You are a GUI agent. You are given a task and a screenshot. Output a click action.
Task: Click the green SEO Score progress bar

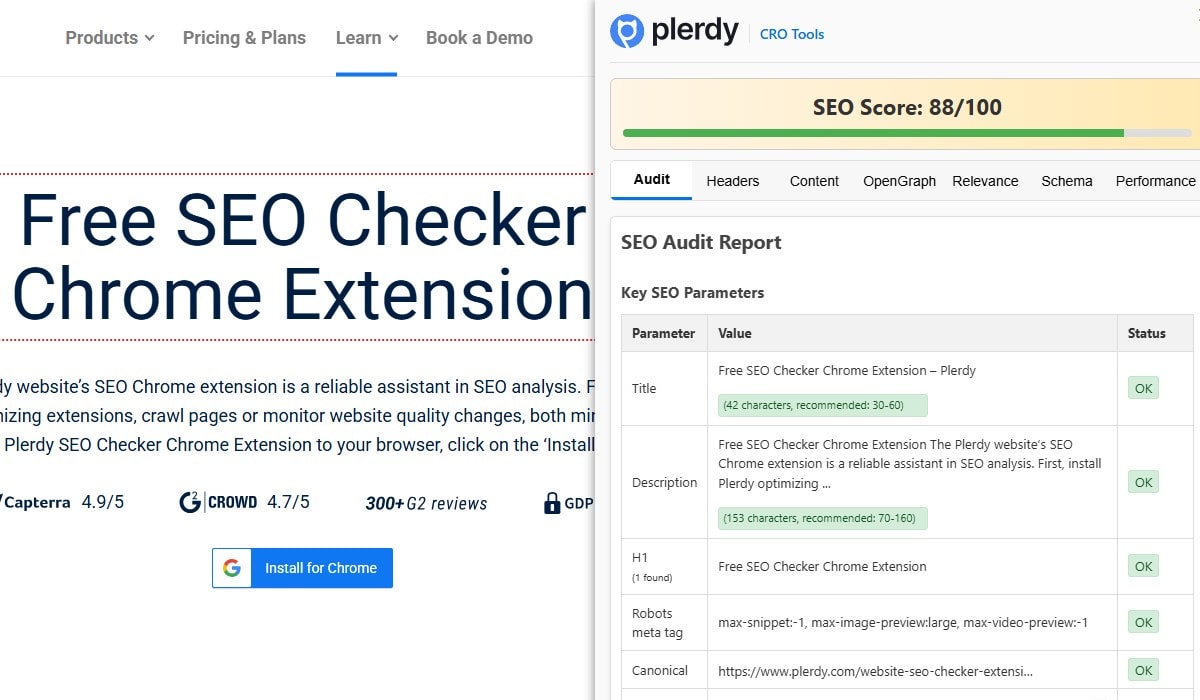coord(870,131)
